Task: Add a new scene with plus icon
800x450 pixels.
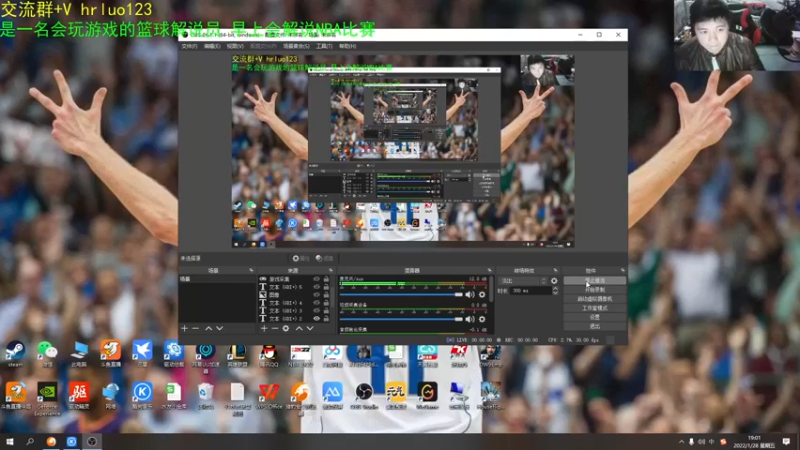Action: [185, 329]
